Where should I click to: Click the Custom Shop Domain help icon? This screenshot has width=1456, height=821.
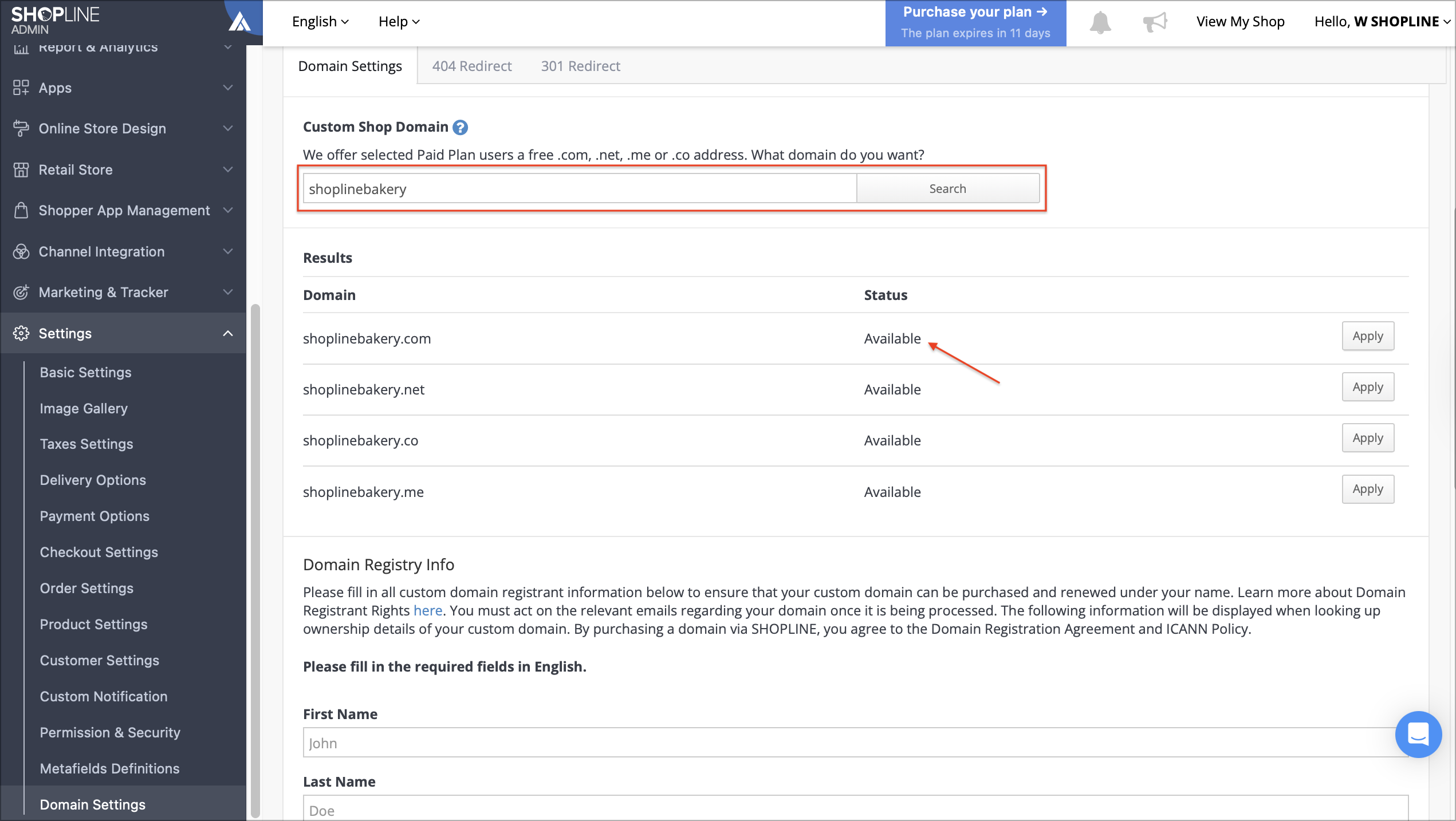(x=460, y=127)
